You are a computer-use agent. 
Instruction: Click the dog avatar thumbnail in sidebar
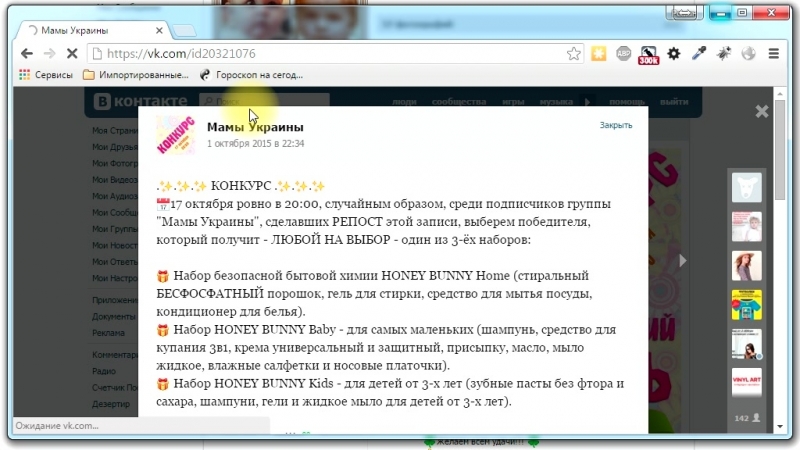[x=746, y=187]
